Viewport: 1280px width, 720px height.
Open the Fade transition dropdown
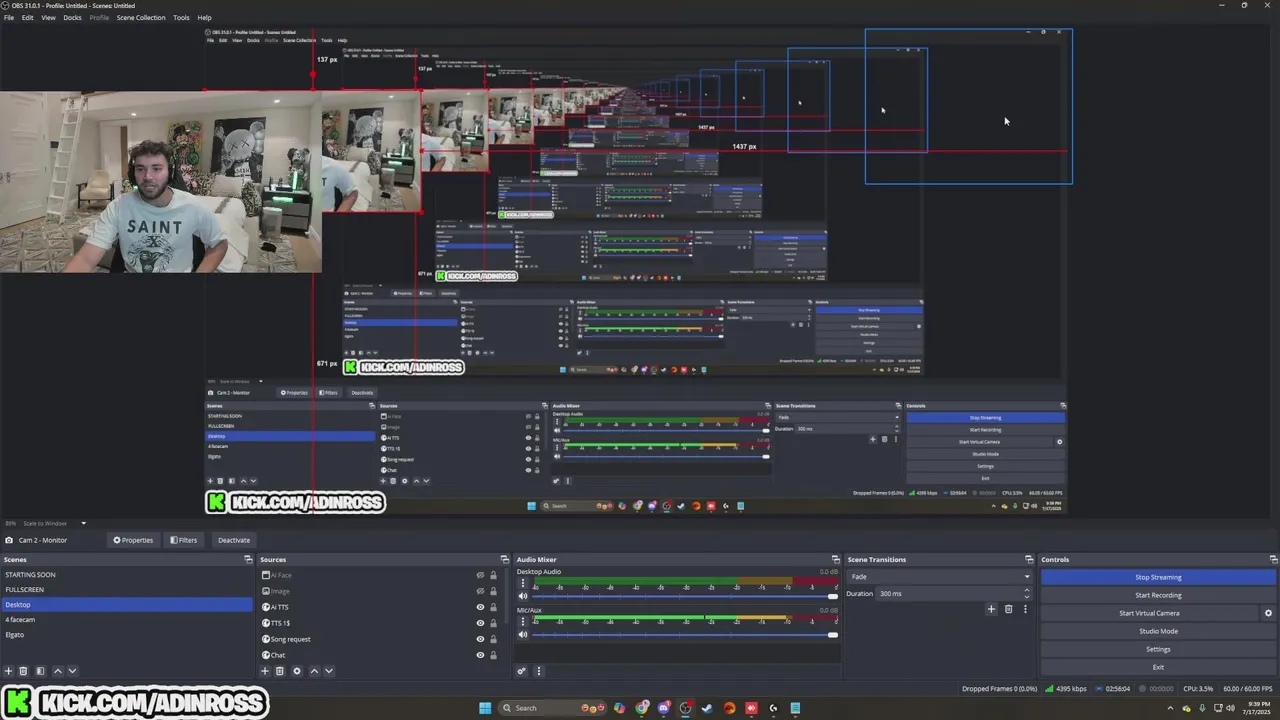pyautogui.click(x=939, y=577)
